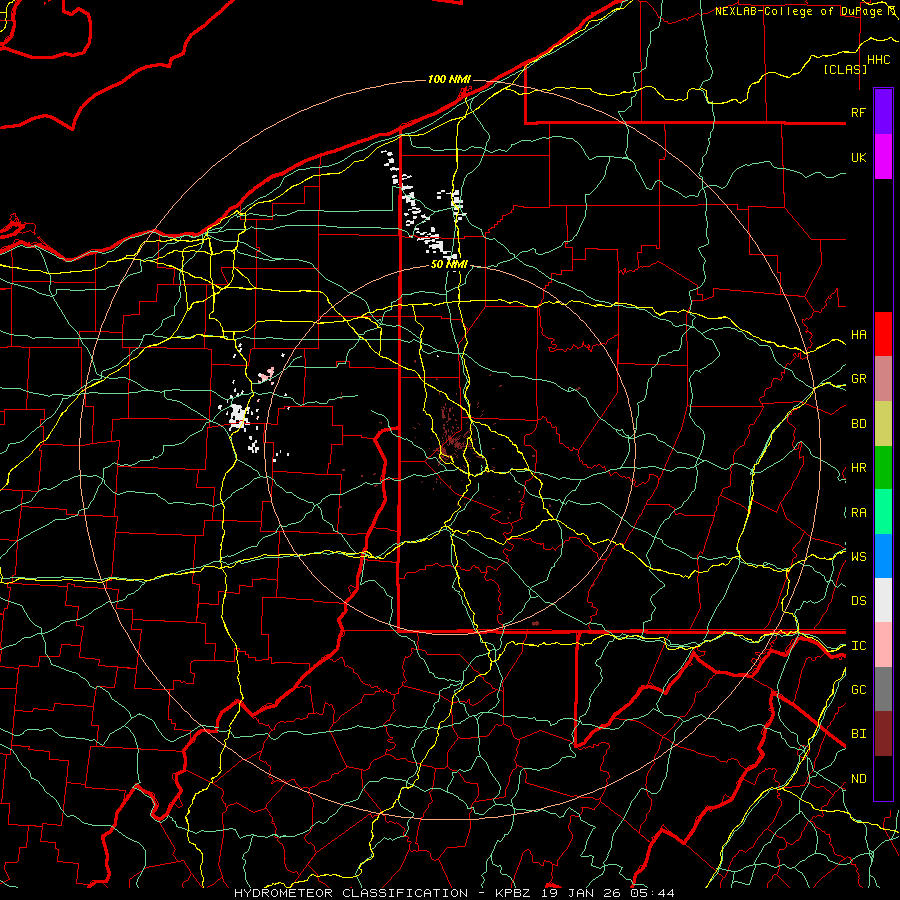This screenshot has height=900, width=900.
Task: Click the KPBZ station identifier
Action: pyautogui.click(x=513, y=893)
